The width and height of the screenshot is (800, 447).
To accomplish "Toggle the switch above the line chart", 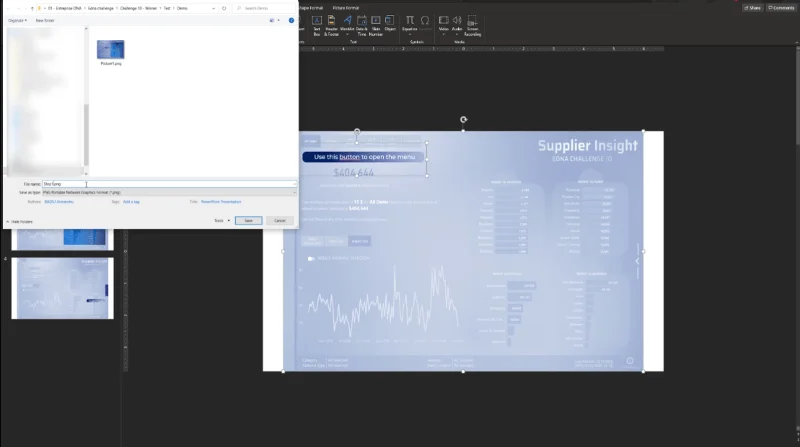I will [x=311, y=259].
